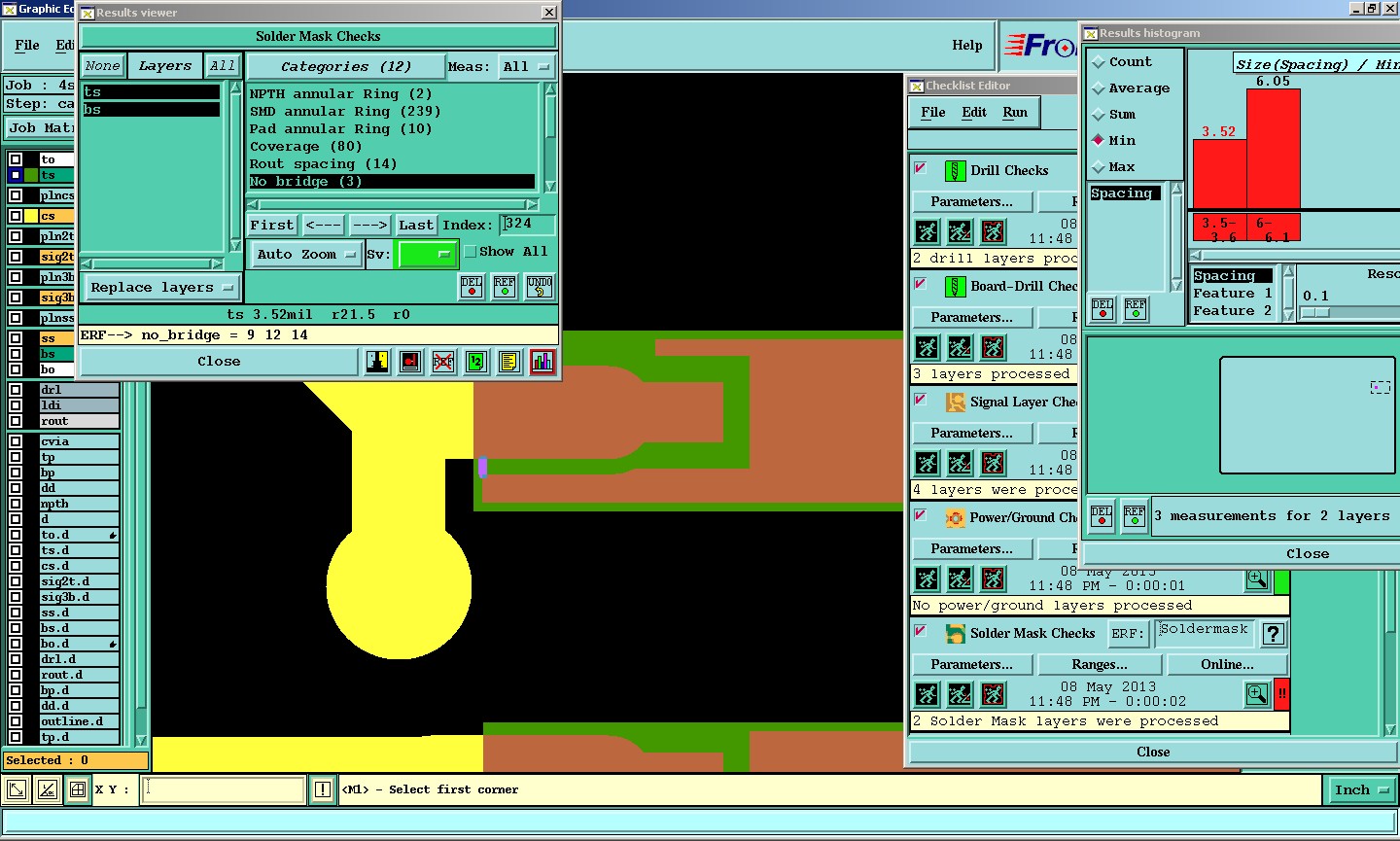Close the Results viewer via Close button
The width and height of the screenshot is (1400, 841).
pos(219,362)
